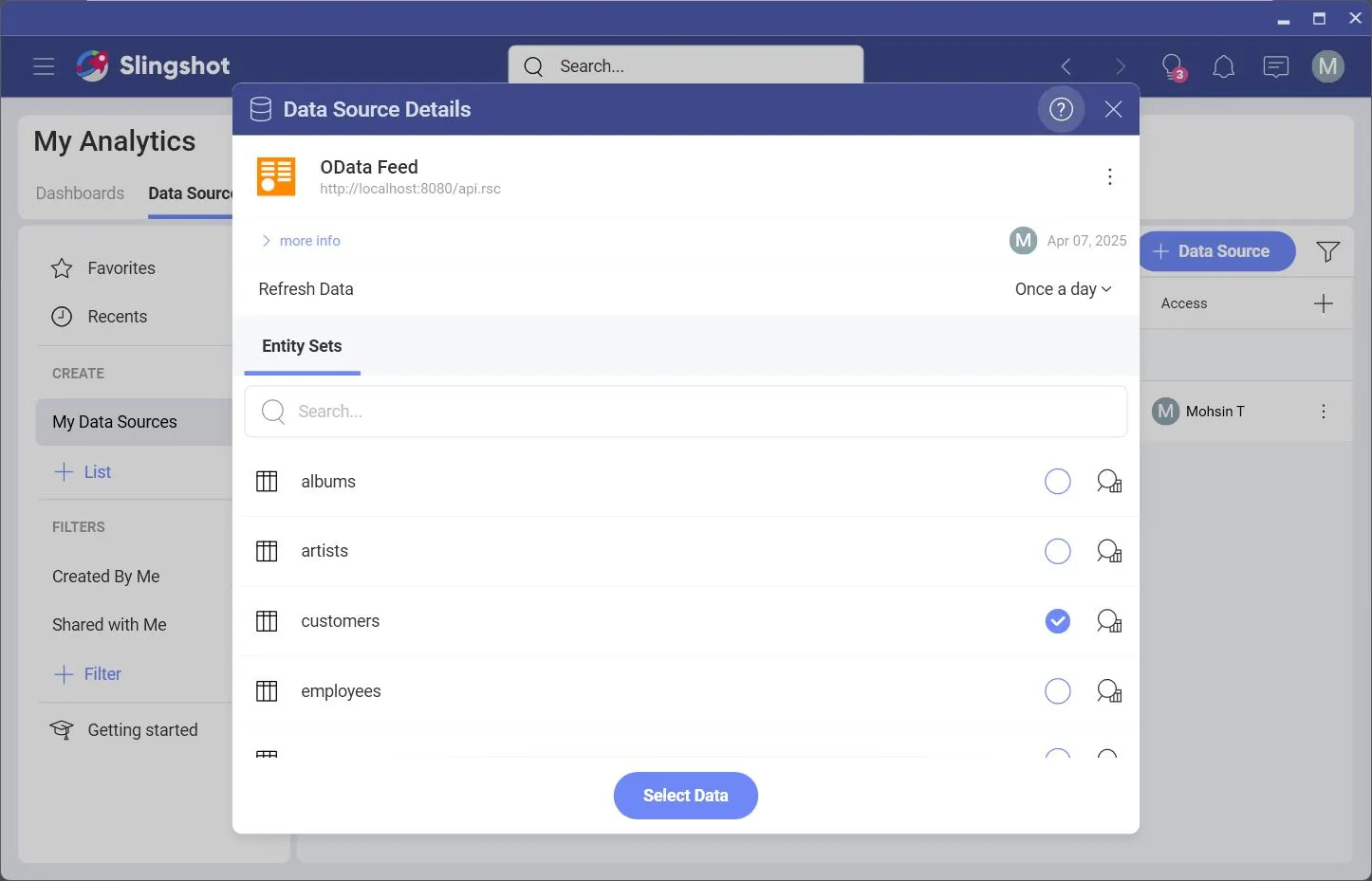Select the albums radio button
The image size is (1372, 881).
1057,482
